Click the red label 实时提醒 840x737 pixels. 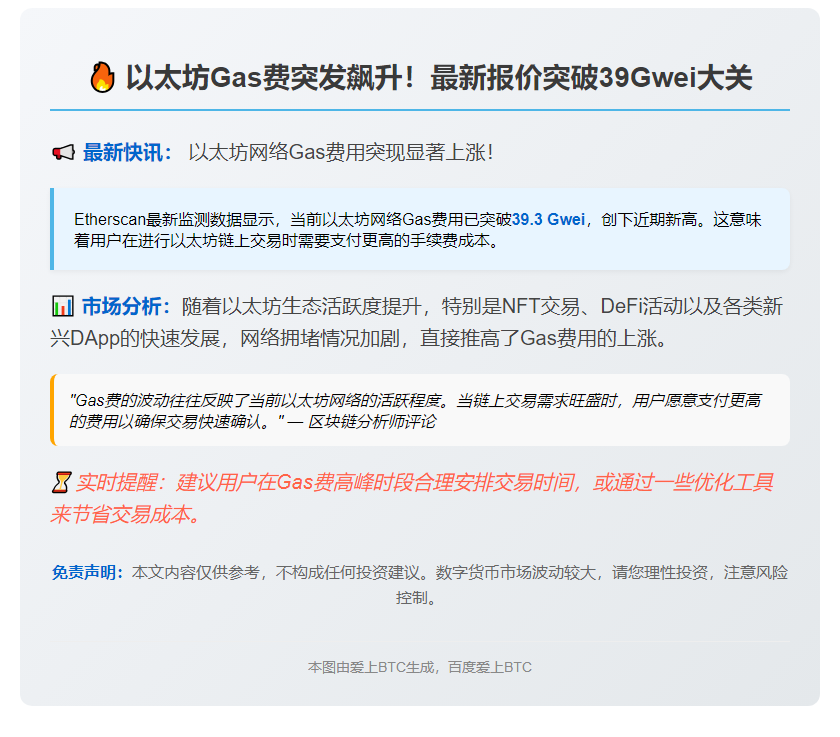(121, 483)
